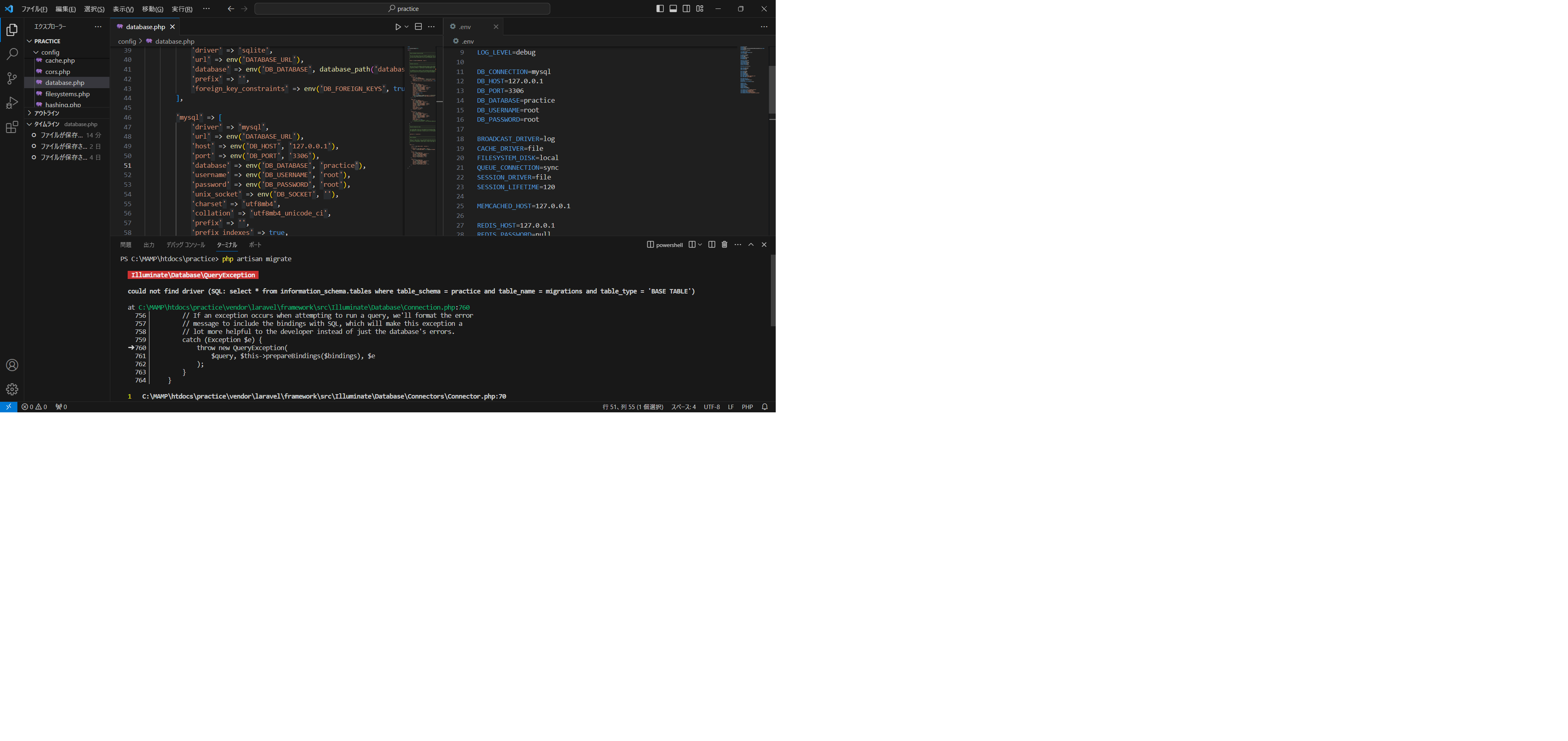Switch to the デバッグ コンソール tab
Screen dimensions: 1568x741
[x=186, y=245]
